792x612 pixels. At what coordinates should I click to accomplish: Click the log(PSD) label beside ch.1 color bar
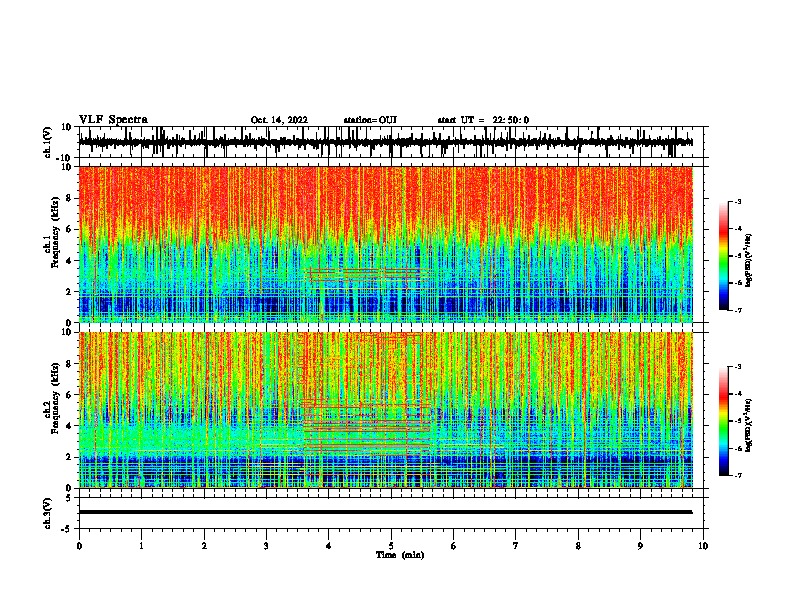click(x=749, y=261)
